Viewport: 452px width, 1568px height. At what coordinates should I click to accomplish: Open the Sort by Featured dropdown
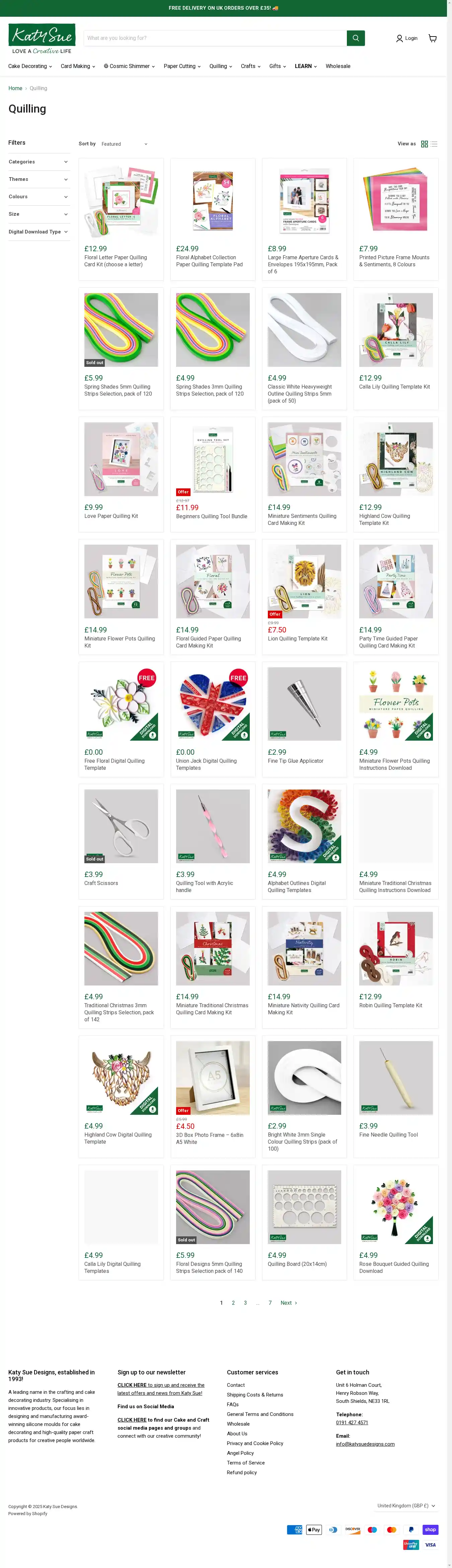tap(124, 144)
